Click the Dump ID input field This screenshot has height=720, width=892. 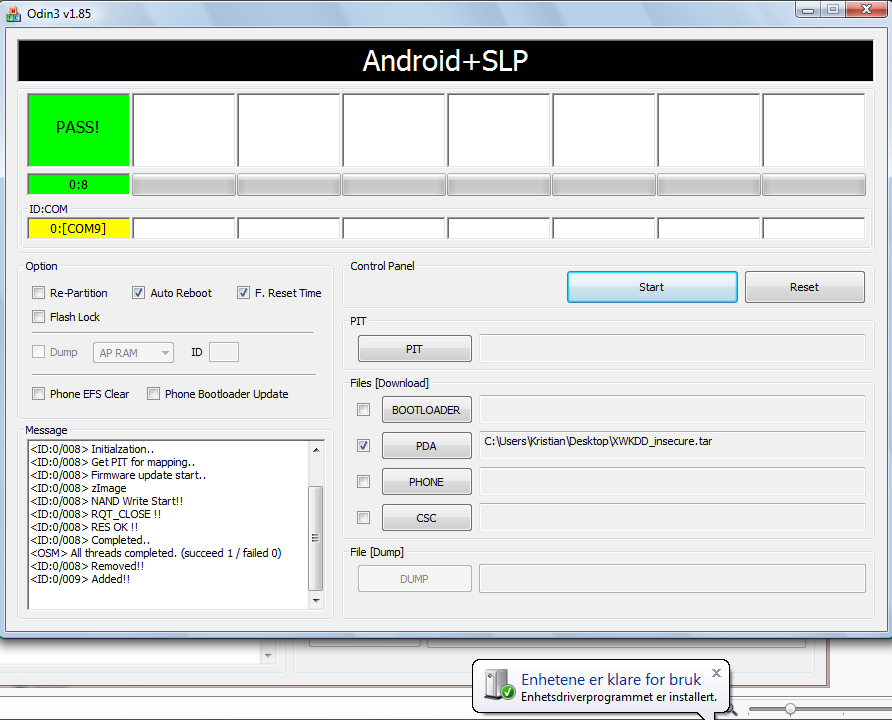pyautogui.click(x=224, y=352)
